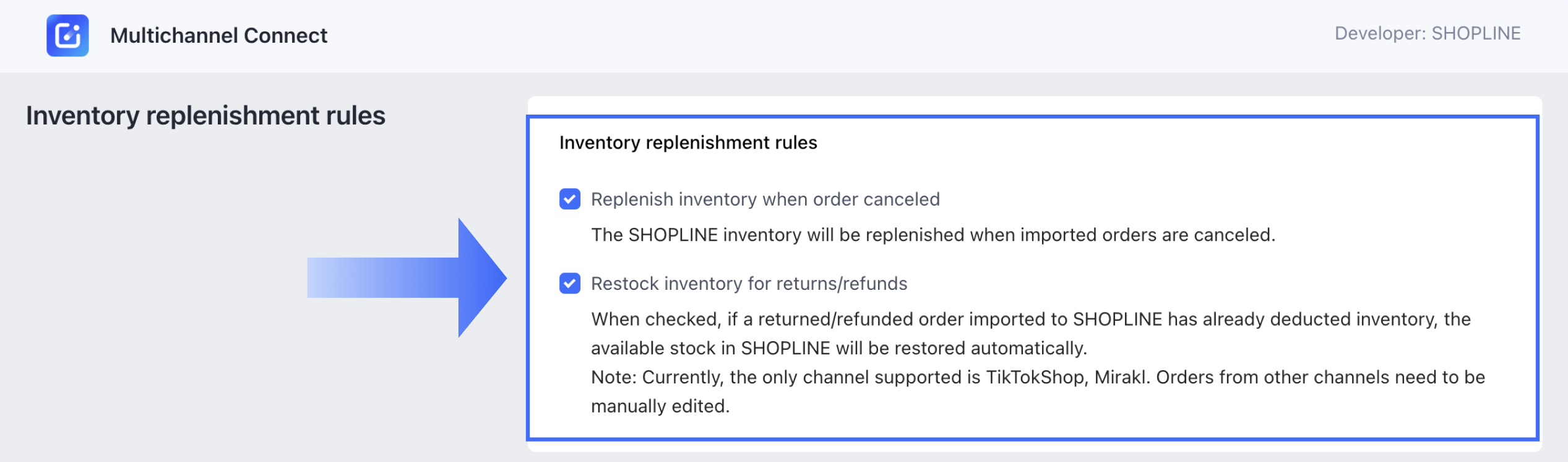The width and height of the screenshot is (1568, 462).
Task: Click the blue arrow graphic
Action: [407, 277]
